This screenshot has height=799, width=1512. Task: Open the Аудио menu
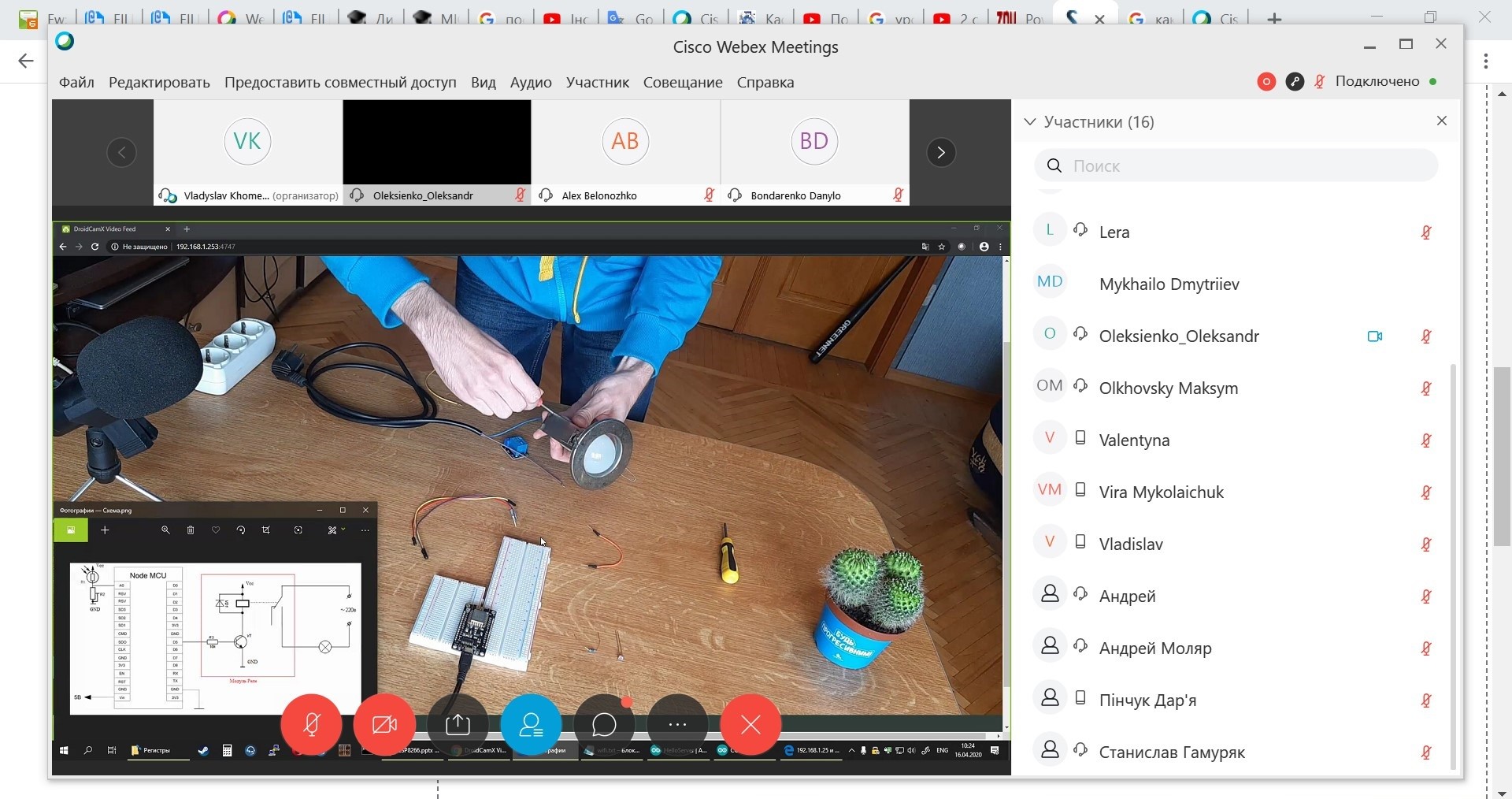click(x=531, y=82)
